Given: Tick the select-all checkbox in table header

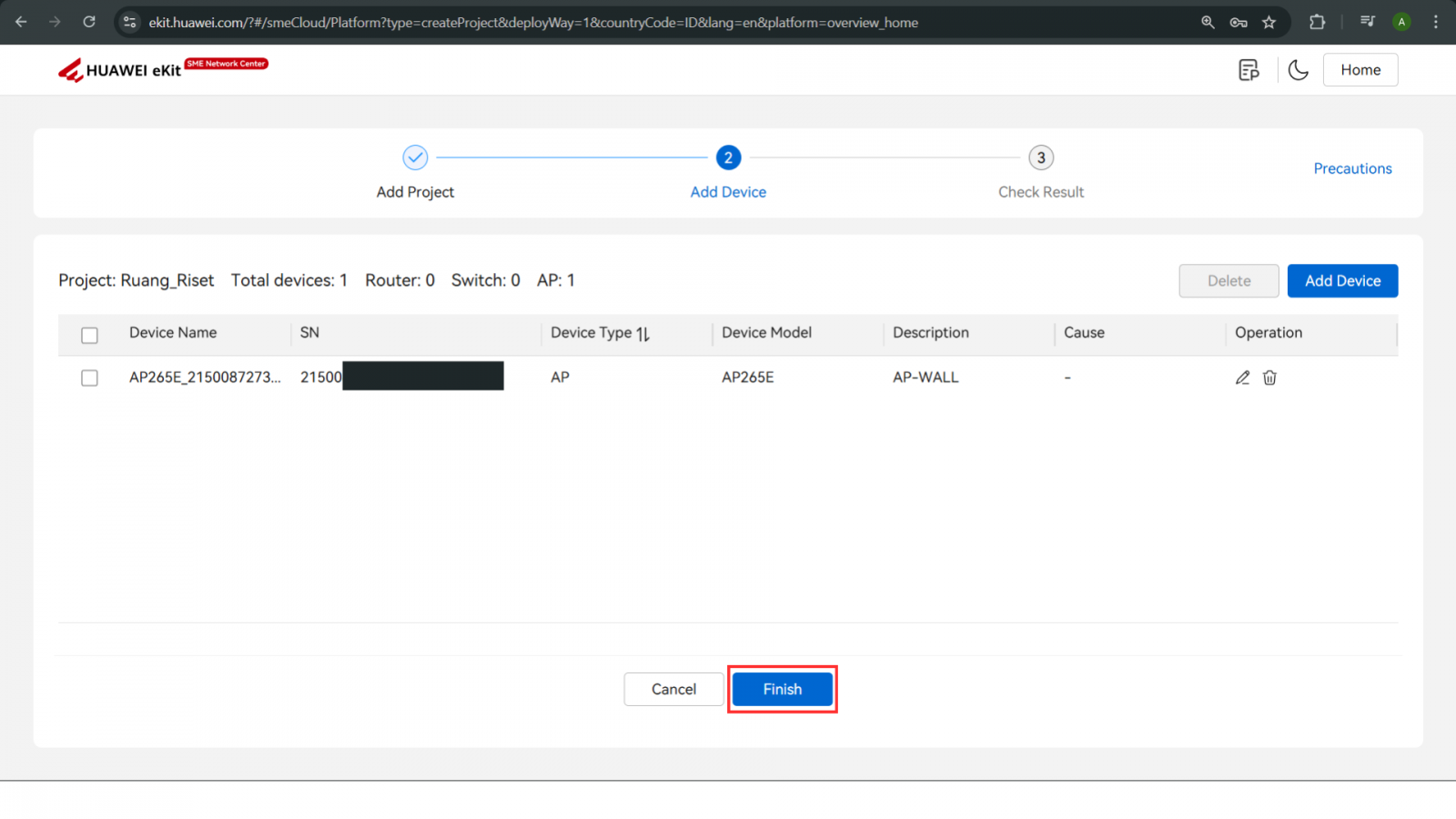Looking at the screenshot, I should click(89, 335).
